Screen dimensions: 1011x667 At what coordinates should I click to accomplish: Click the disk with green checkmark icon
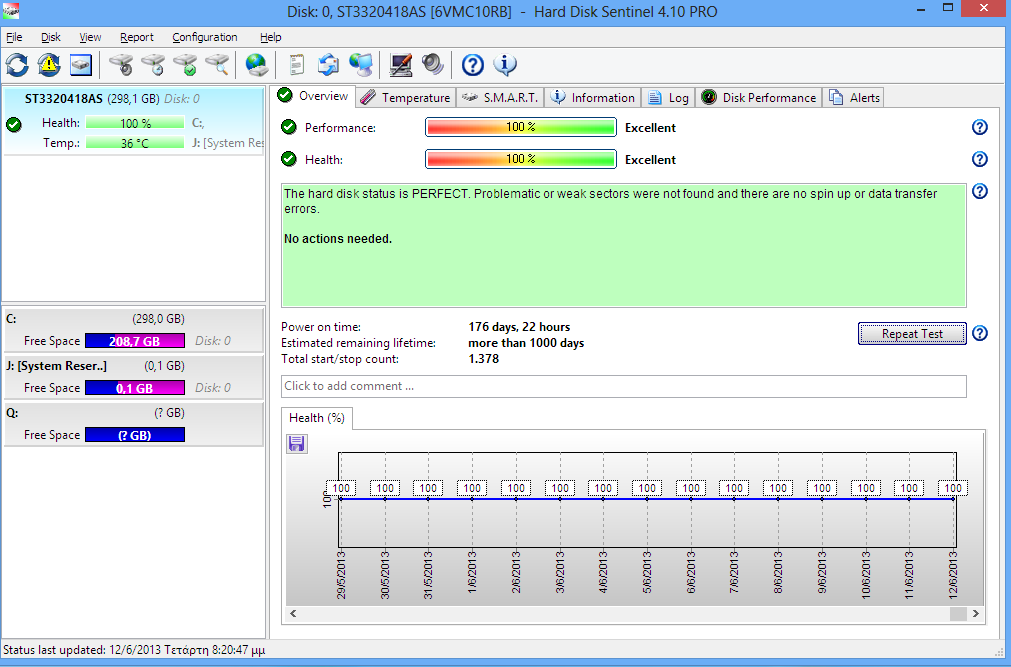(x=185, y=65)
